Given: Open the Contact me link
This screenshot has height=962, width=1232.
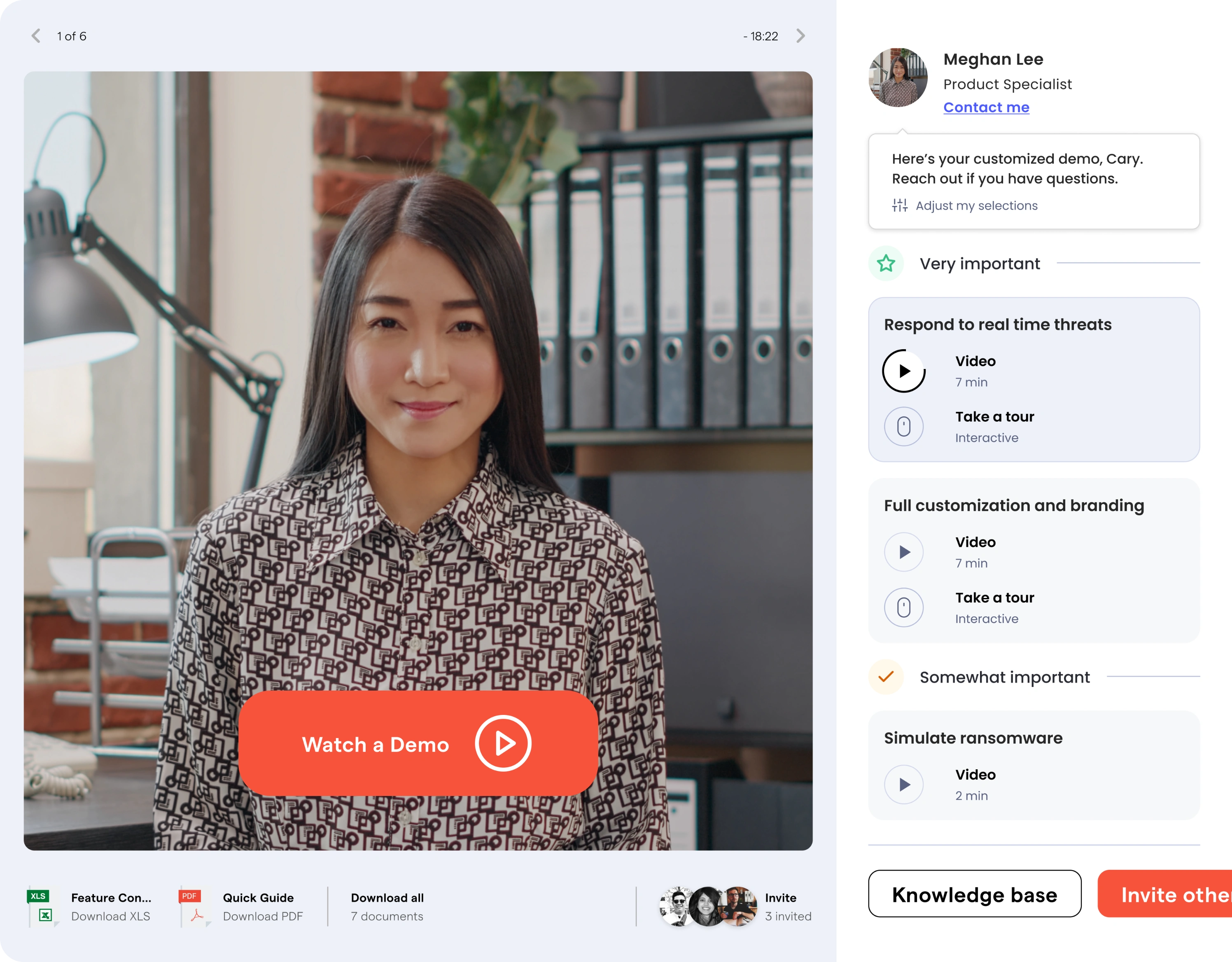Looking at the screenshot, I should pyautogui.click(x=986, y=107).
